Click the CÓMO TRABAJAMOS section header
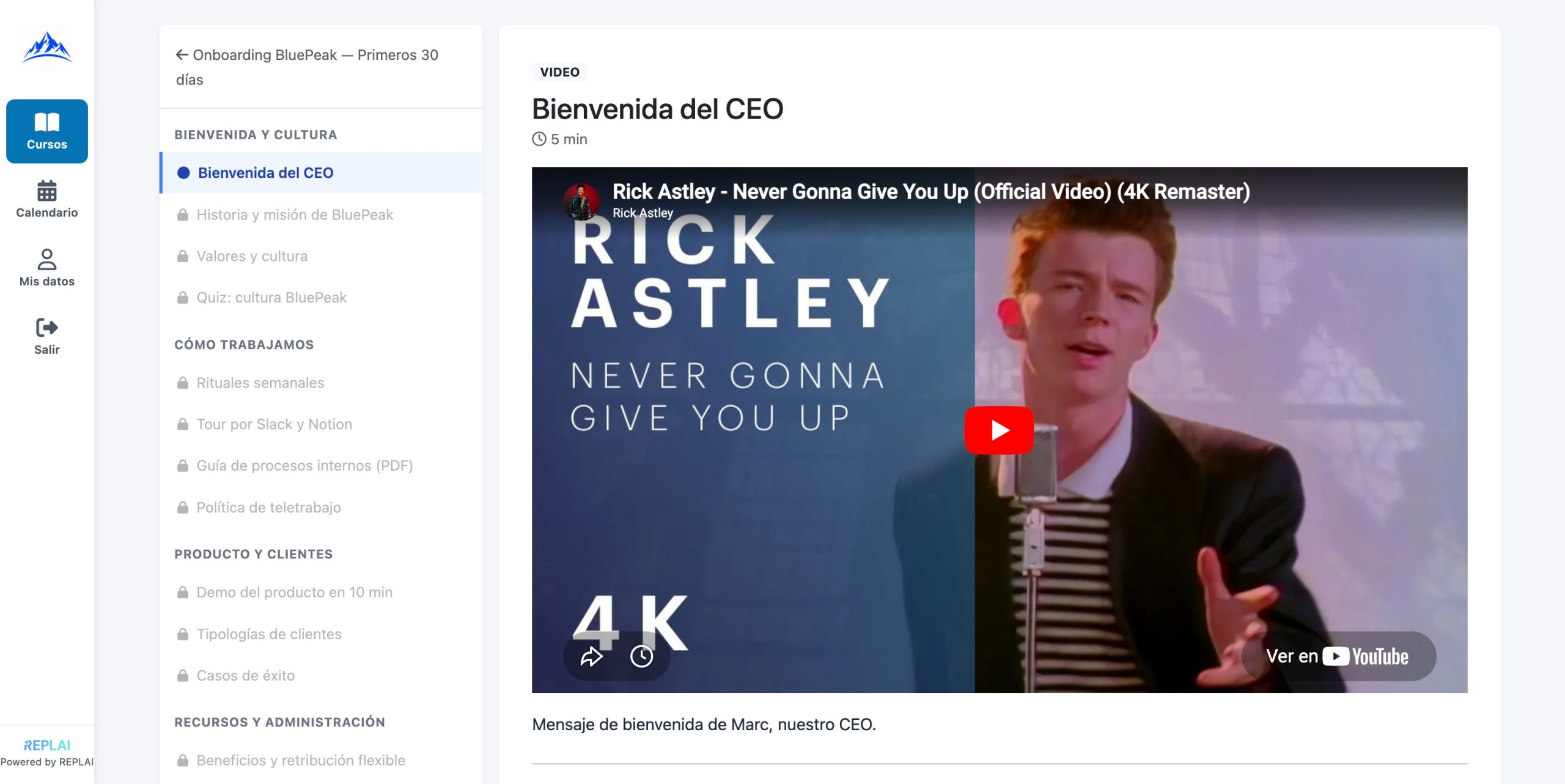The width and height of the screenshot is (1565, 784). tap(244, 345)
